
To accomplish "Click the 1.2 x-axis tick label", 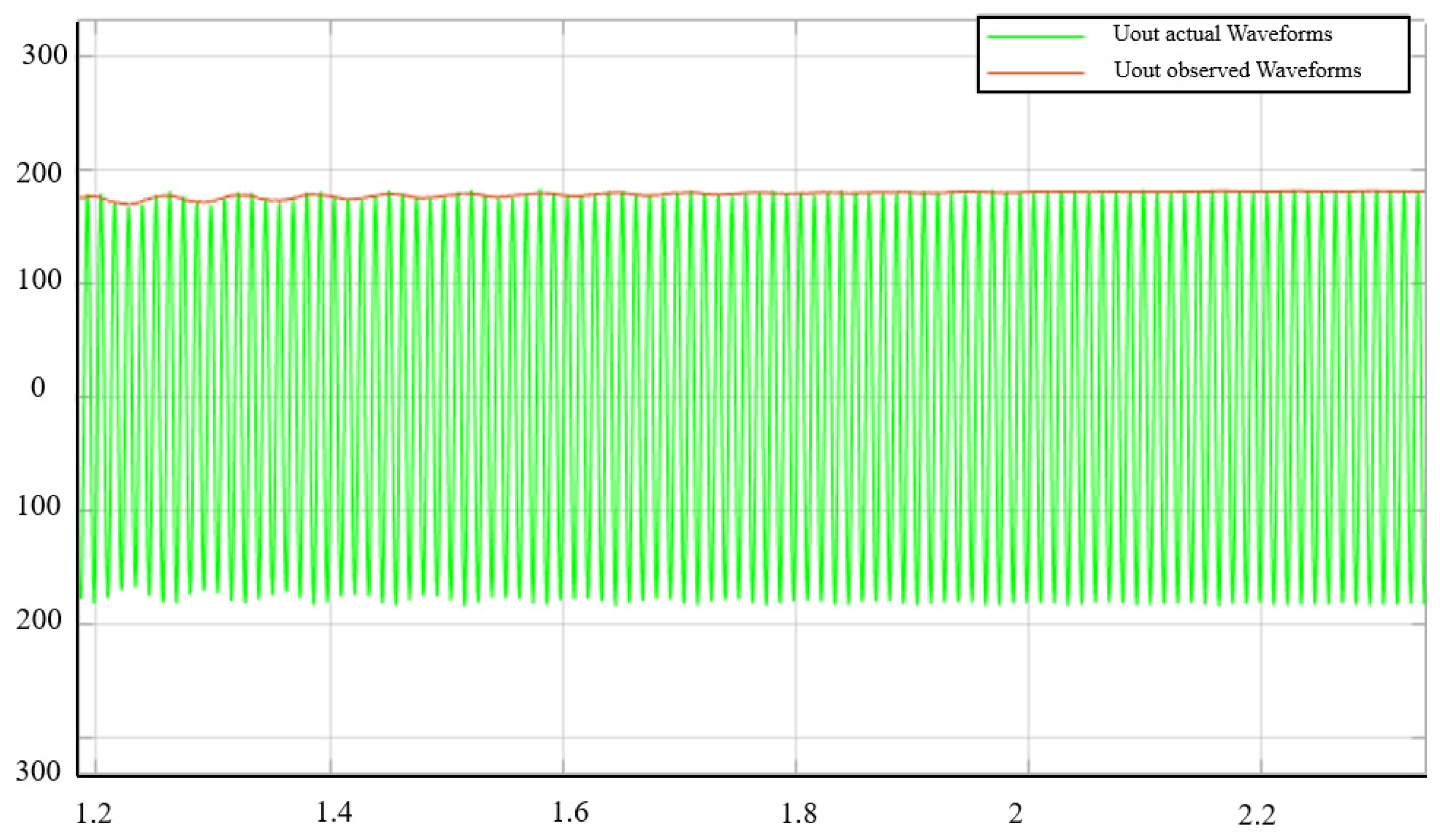I will (x=94, y=814).
